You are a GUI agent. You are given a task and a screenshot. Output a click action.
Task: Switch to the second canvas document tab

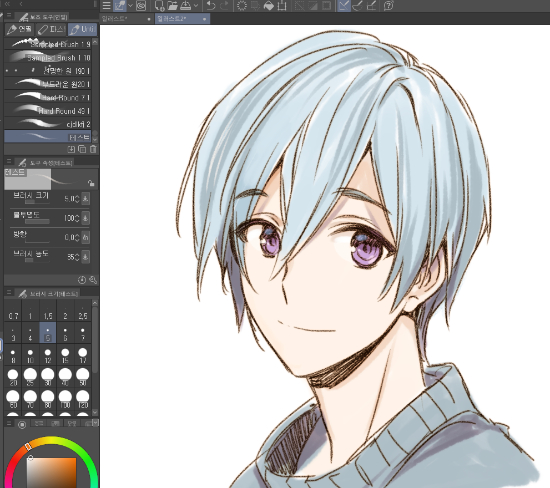pos(182,19)
